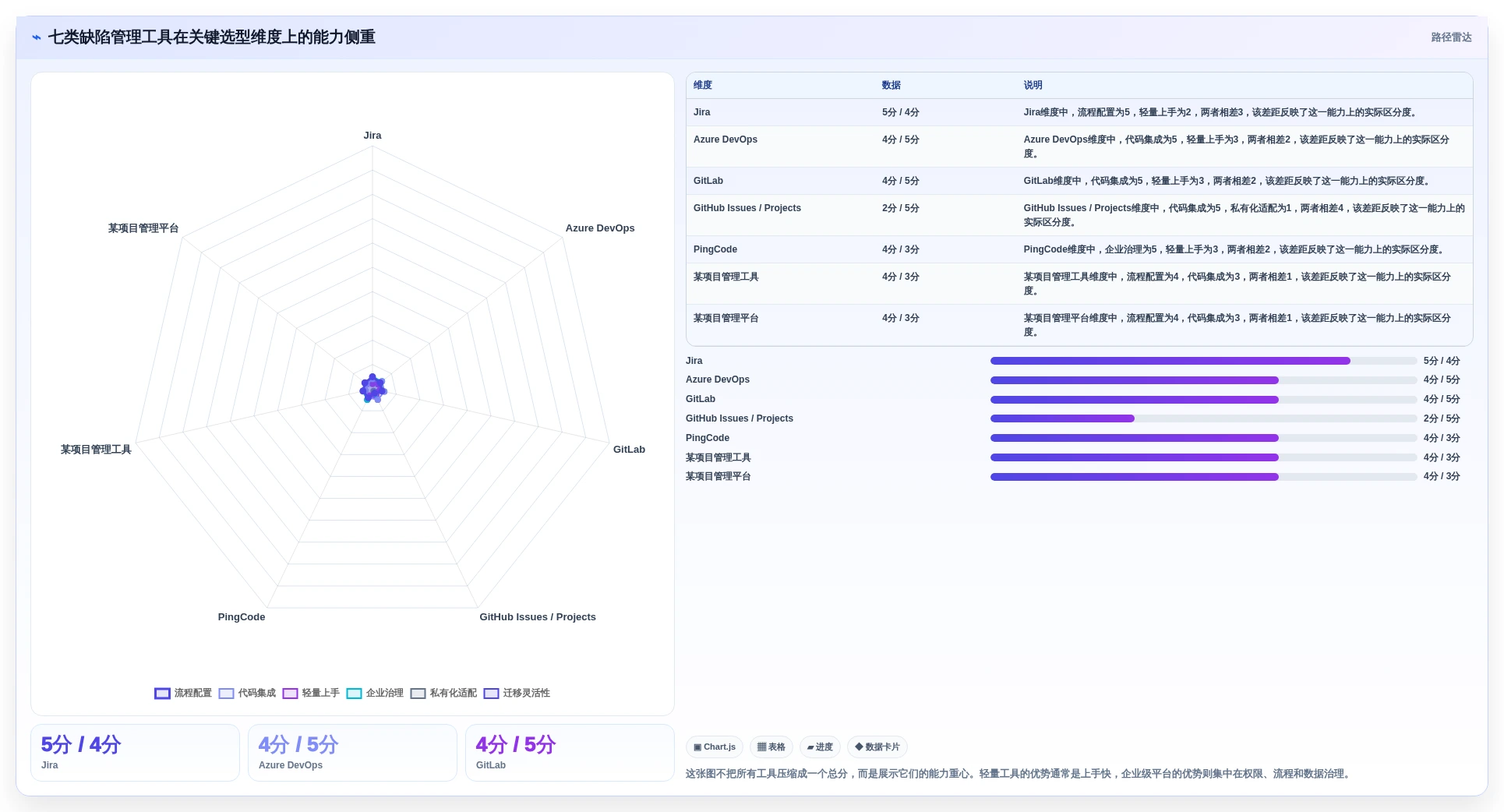Toggle the 代码集成 legend series
The width and height of the screenshot is (1504, 812).
coord(247,693)
